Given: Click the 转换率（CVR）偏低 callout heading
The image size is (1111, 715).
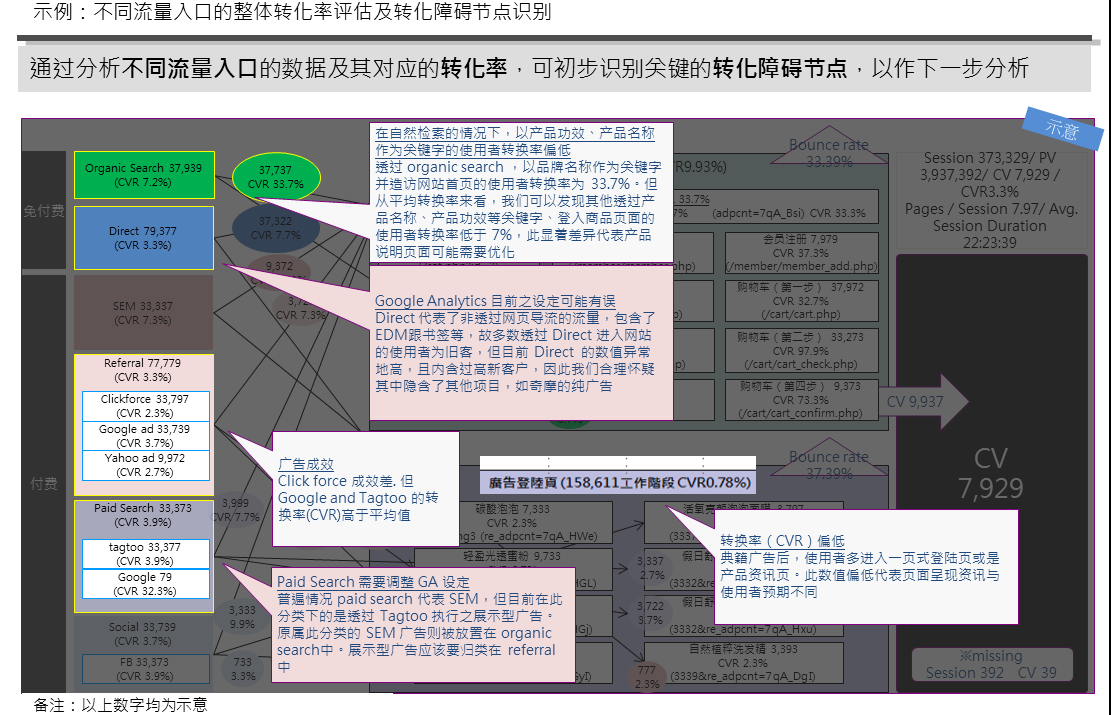Looking at the screenshot, I should (x=782, y=541).
